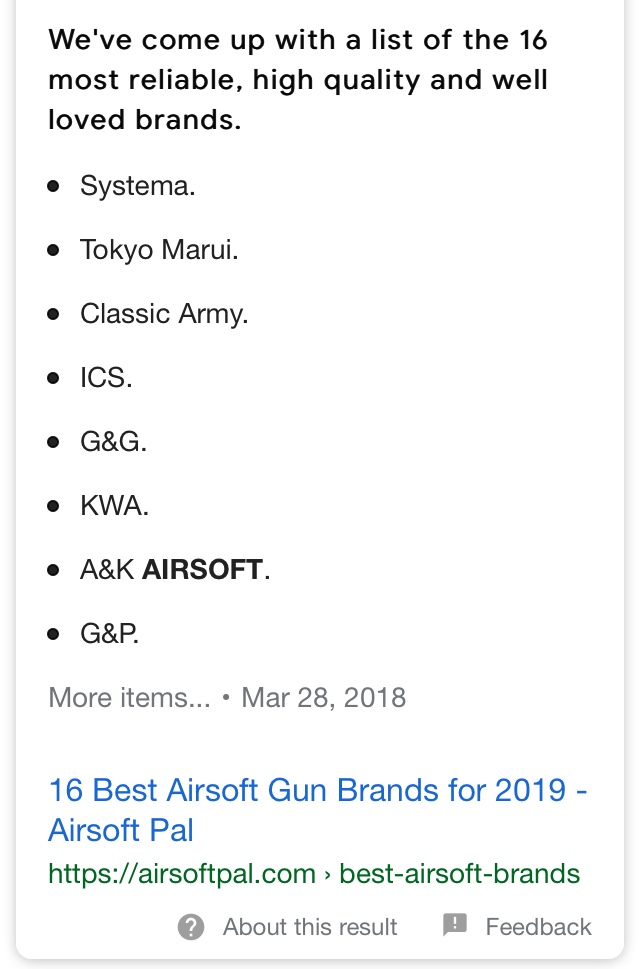
Task: Click the feedback exclamation icon
Action: click(x=455, y=925)
